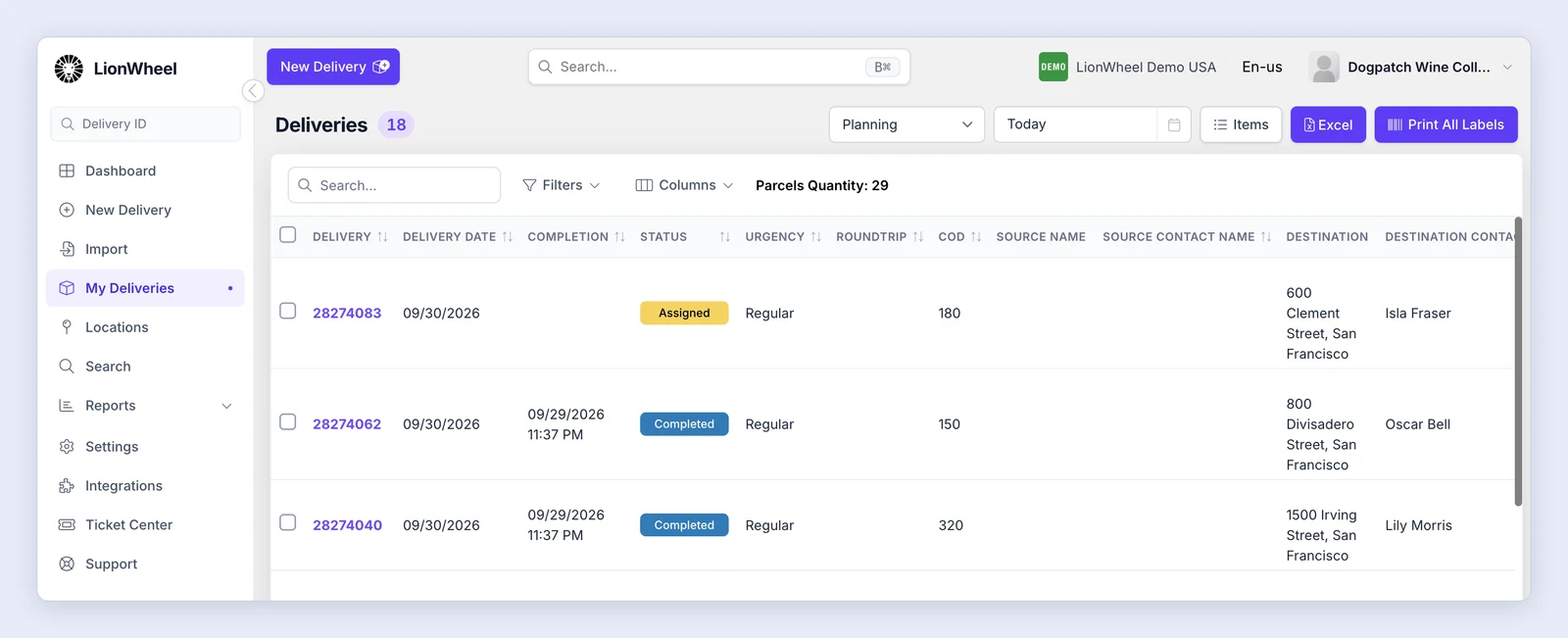The image size is (1568, 638).
Task: Click the table vertical scrollbar
Action: pyautogui.click(x=1518, y=361)
